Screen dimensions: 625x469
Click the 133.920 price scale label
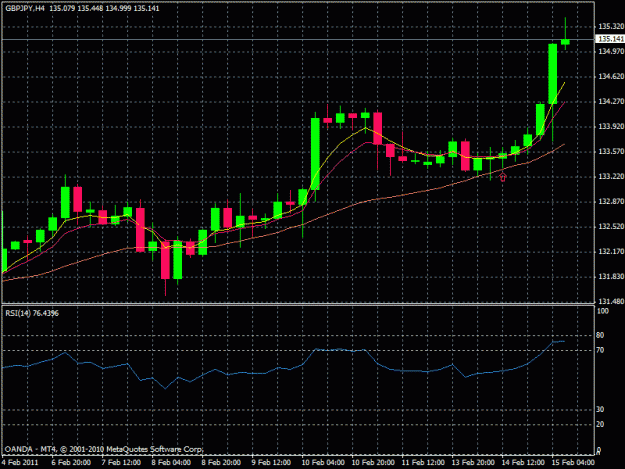pos(611,127)
